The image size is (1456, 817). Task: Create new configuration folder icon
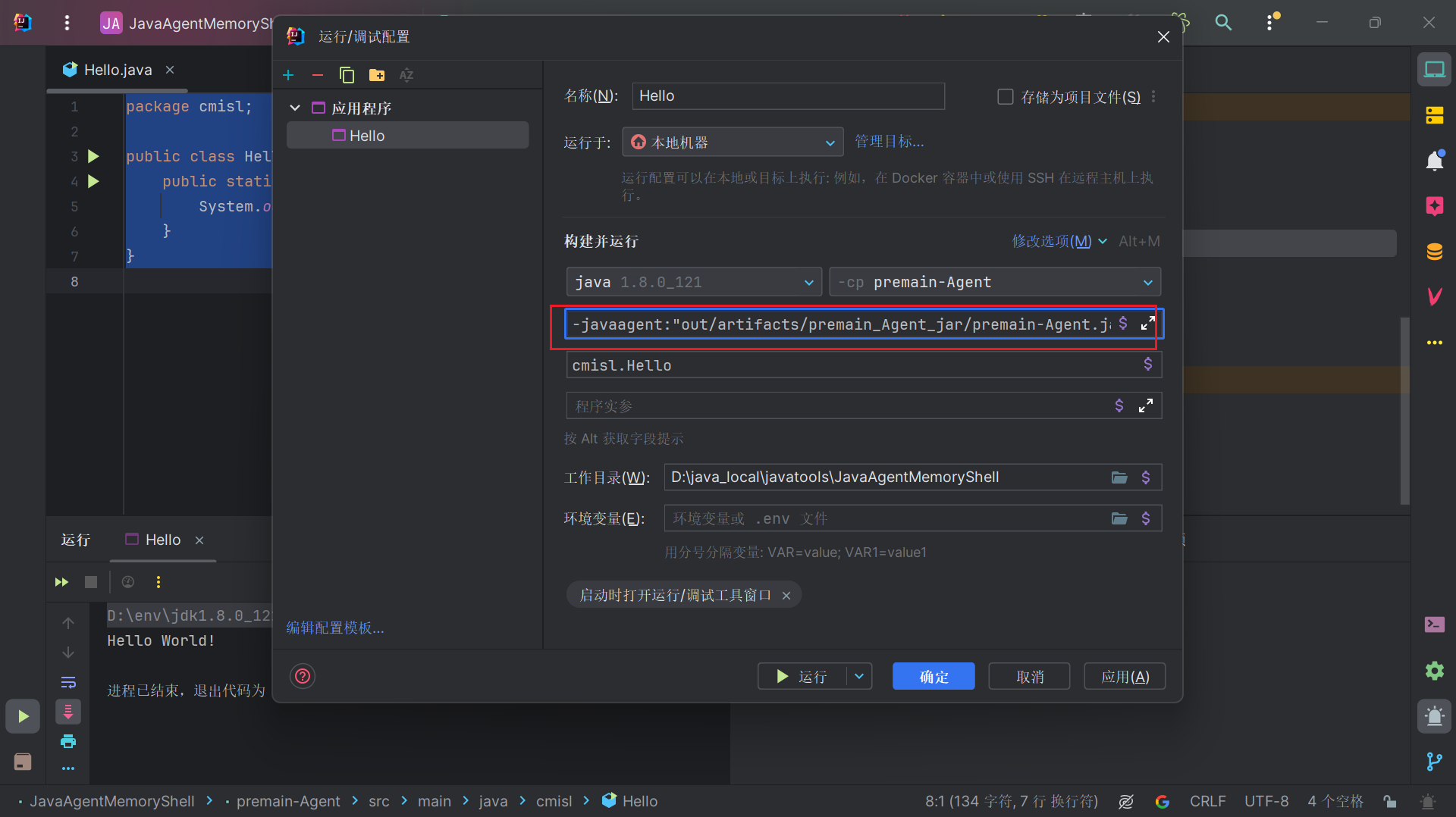point(377,75)
